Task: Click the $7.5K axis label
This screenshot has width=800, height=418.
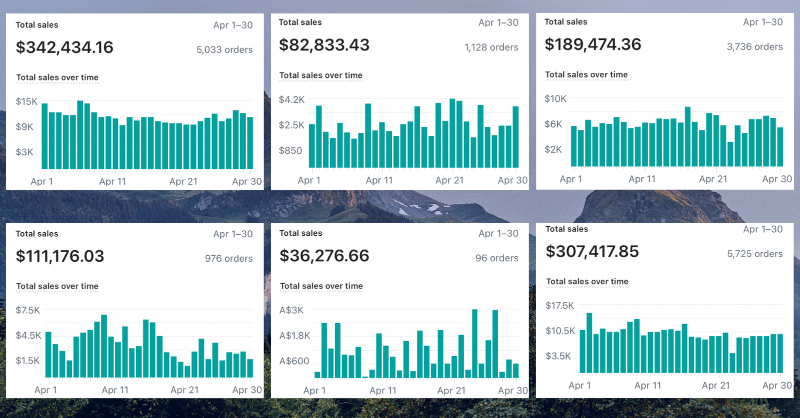Action: click(28, 310)
